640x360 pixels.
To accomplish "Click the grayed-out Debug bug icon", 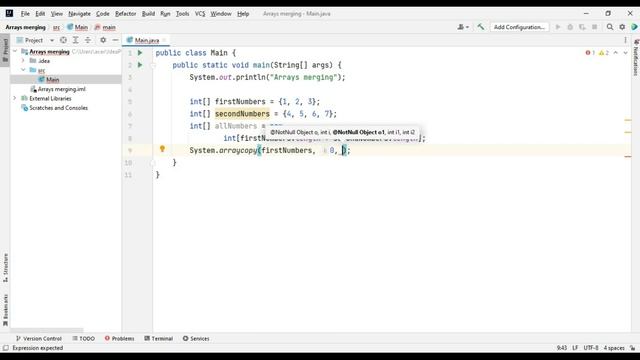I will [570, 27].
